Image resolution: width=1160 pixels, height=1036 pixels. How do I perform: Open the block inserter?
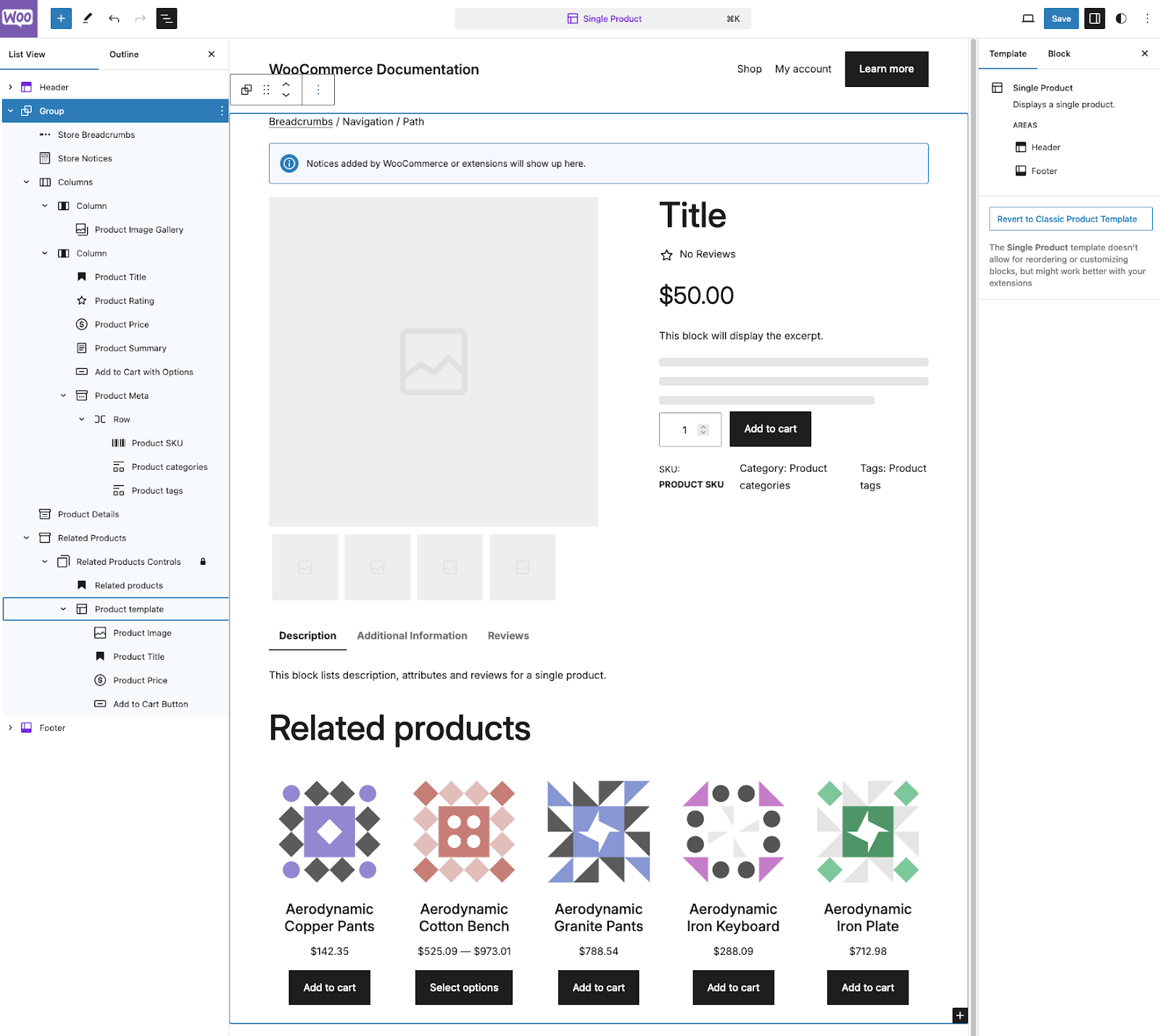tap(61, 18)
